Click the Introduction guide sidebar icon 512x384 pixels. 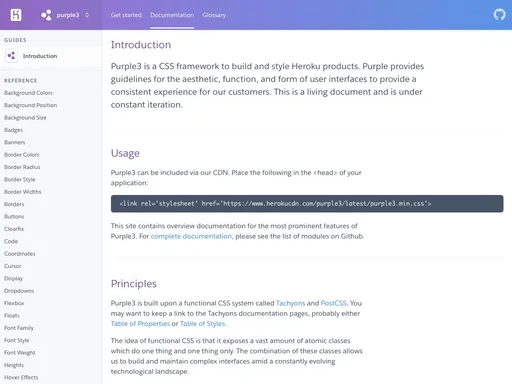[x=11, y=56]
